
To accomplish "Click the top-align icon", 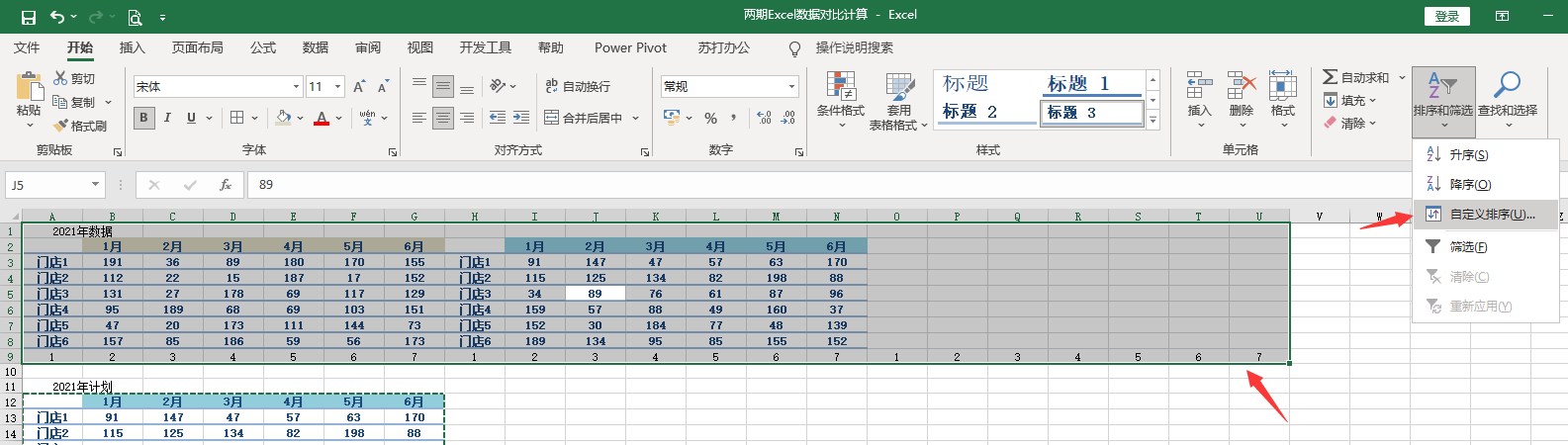I will (419, 86).
